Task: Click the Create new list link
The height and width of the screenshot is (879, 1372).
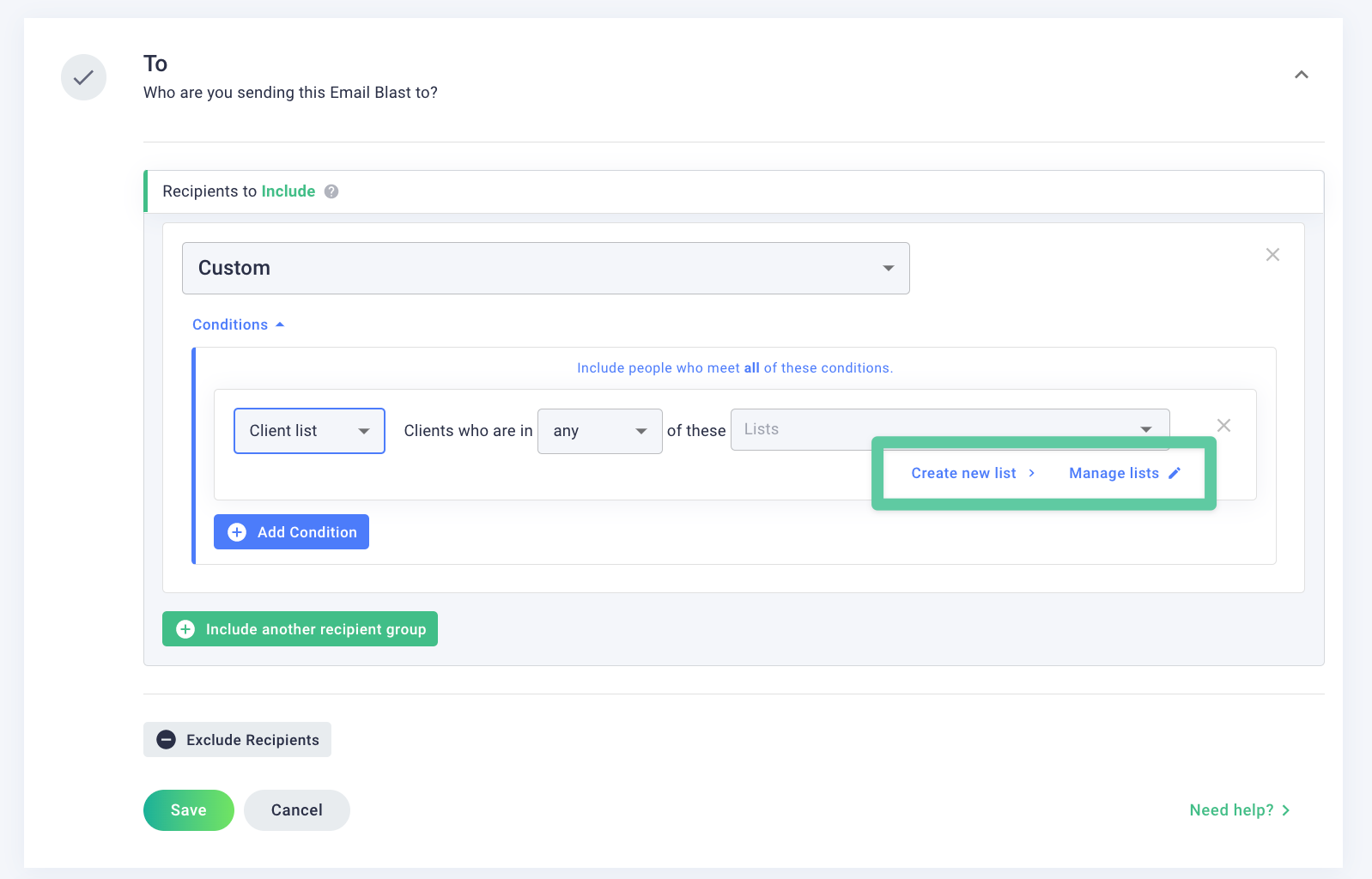Action: pyautogui.click(x=972, y=473)
